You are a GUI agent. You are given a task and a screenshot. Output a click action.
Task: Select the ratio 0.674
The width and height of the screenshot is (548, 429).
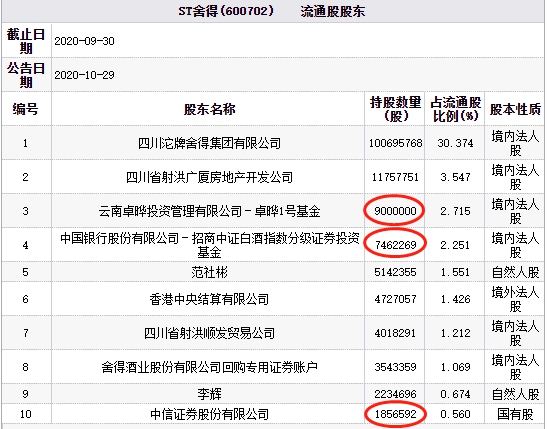(x=455, y=394)
